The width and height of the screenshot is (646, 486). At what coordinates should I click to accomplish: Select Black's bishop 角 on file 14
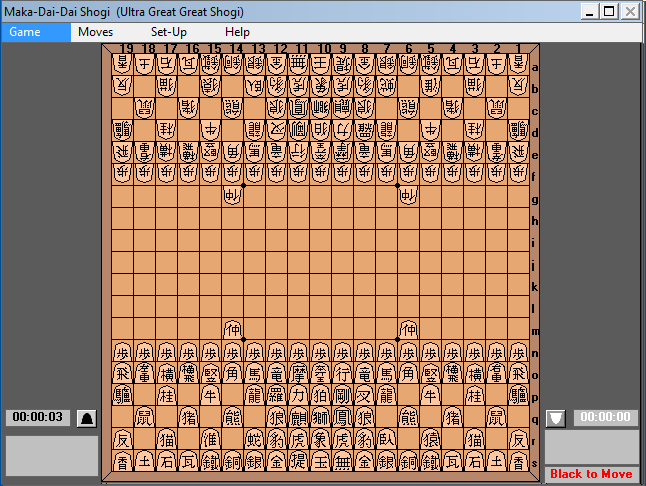click(x=233, y=373)
